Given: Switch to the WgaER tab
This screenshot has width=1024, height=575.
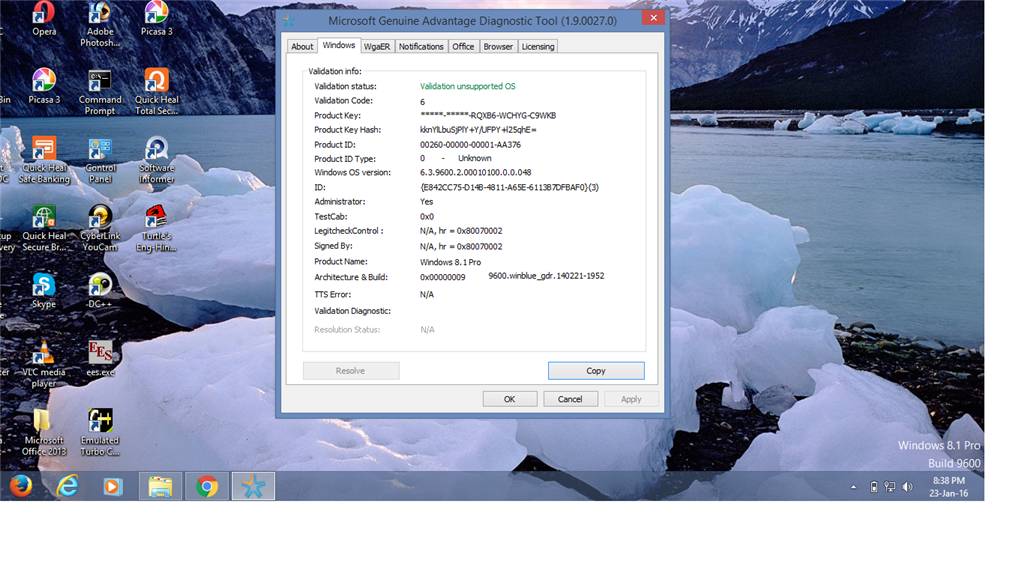Looking at the screenshot, I should [377, 46].
